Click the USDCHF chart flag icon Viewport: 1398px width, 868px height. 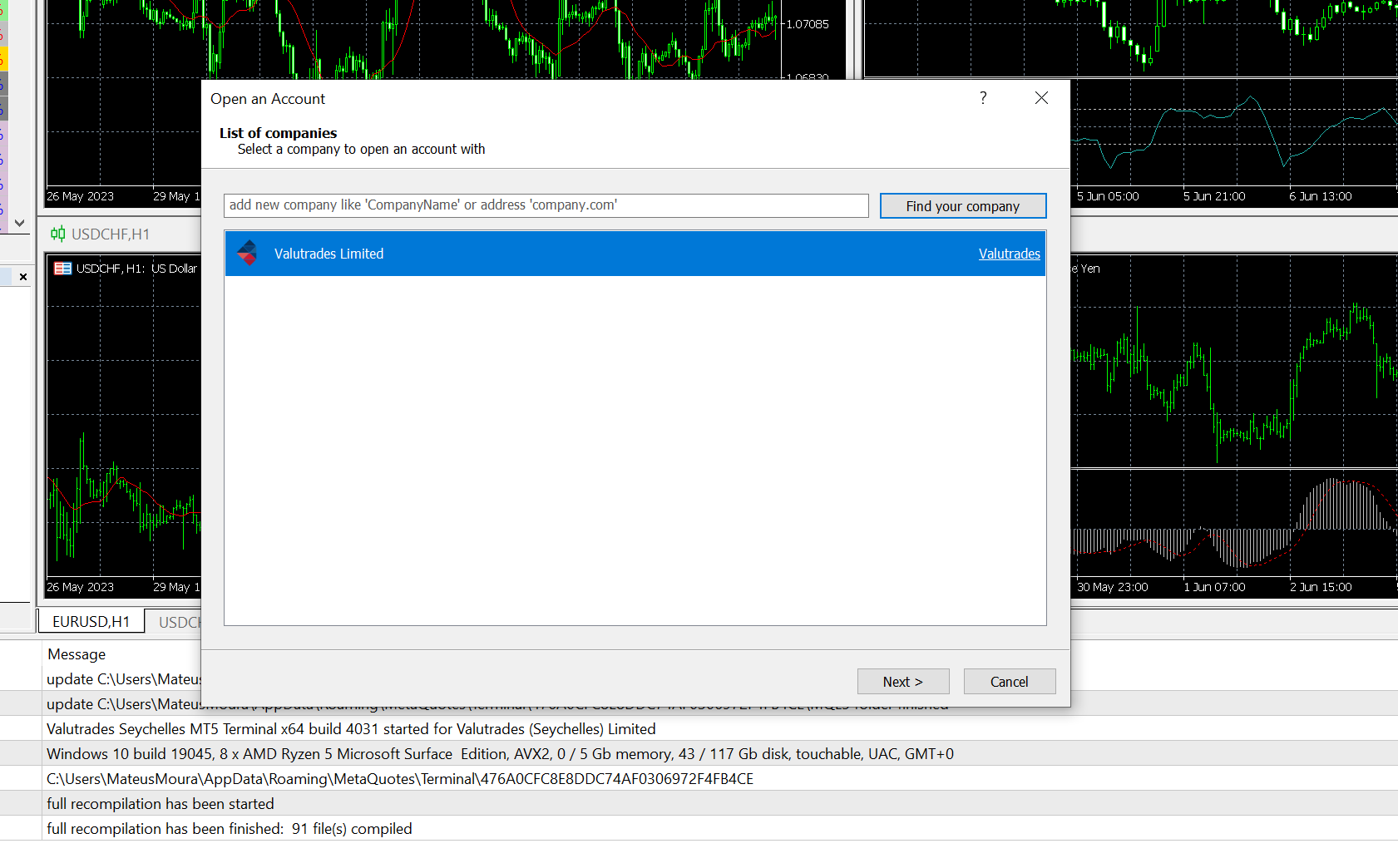[62, 269]
